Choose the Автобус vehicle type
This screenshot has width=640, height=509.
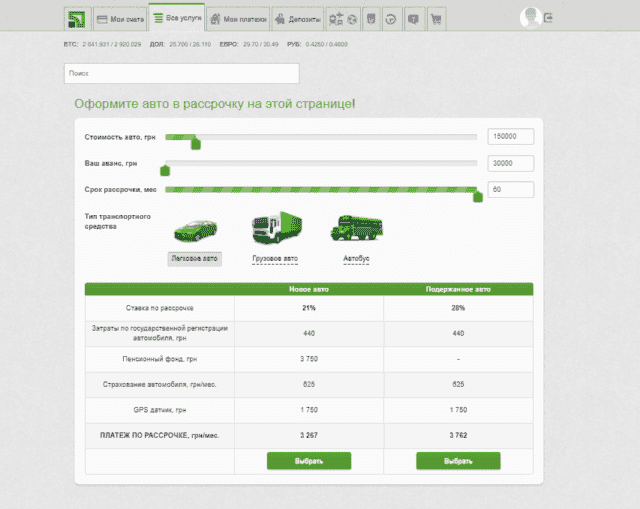[x=356, y=258]
